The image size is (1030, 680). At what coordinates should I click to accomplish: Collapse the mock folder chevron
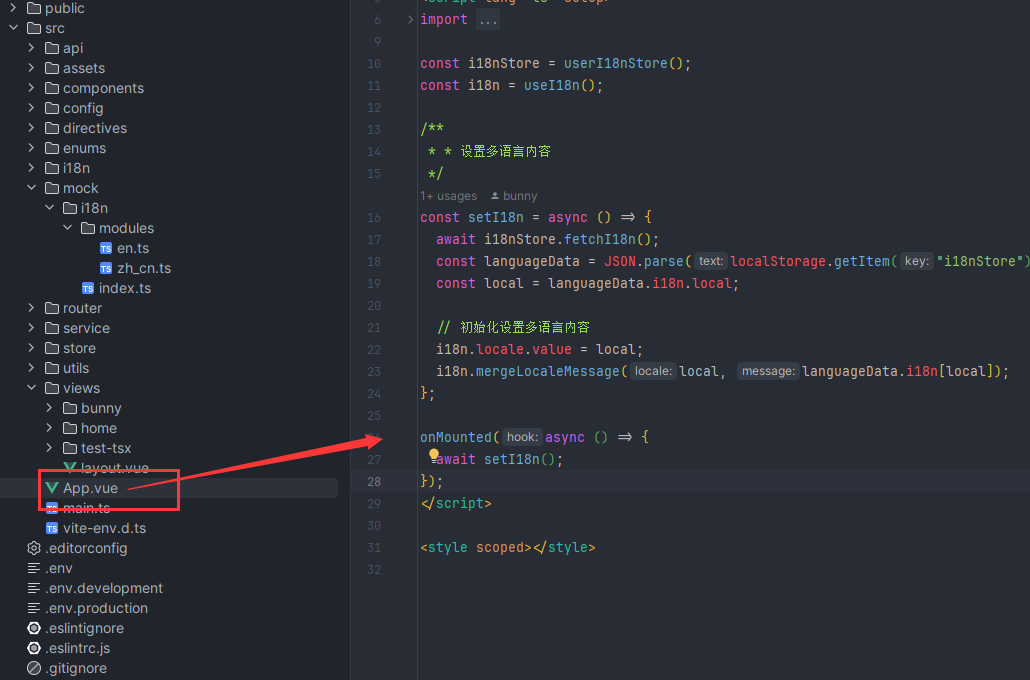(32, 188)
